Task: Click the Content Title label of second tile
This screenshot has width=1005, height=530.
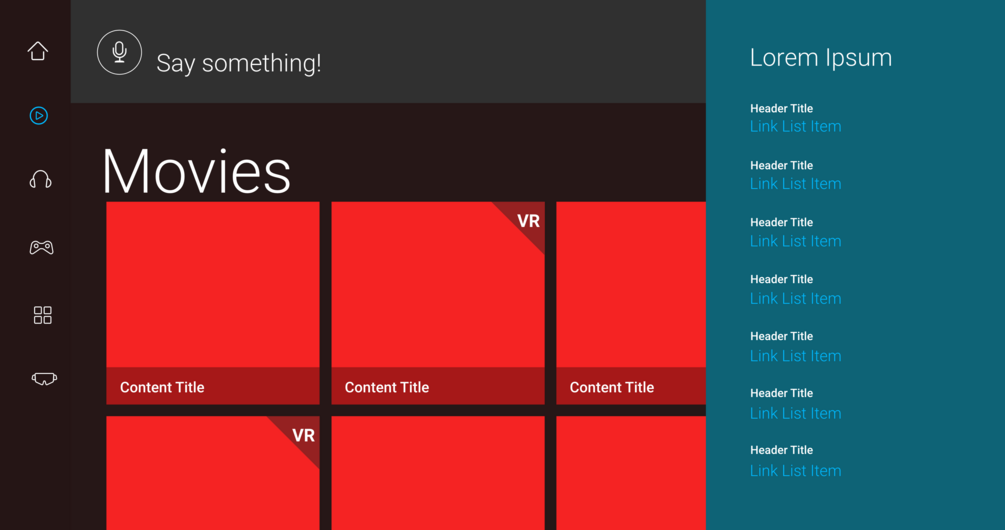Action: pyautogui.click(x=387, y=388)
